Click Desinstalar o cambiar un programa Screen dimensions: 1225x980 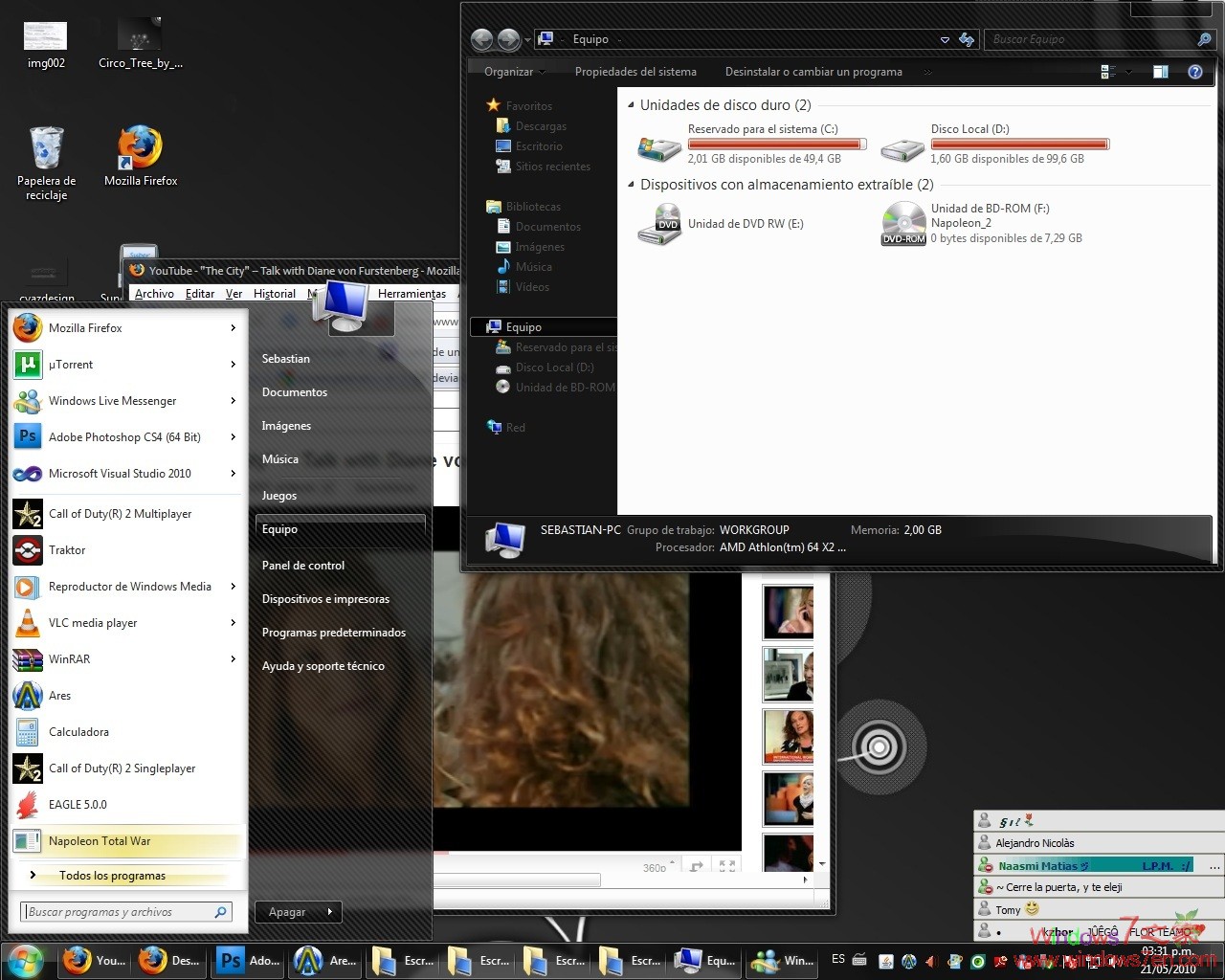[x=813, y=71]
